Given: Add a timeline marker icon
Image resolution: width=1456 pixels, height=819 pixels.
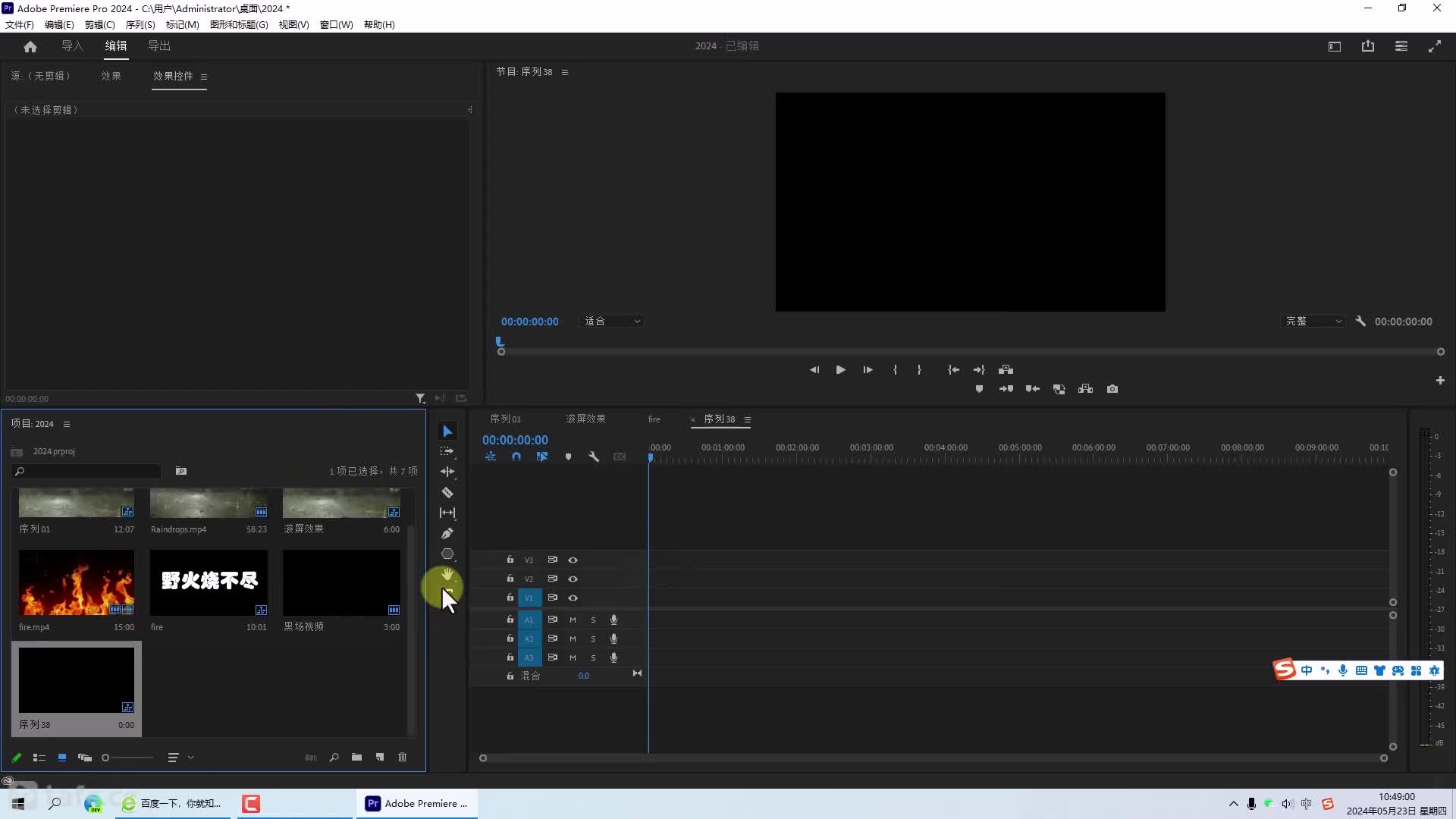Looking at the screenshot, I should 568,457.
